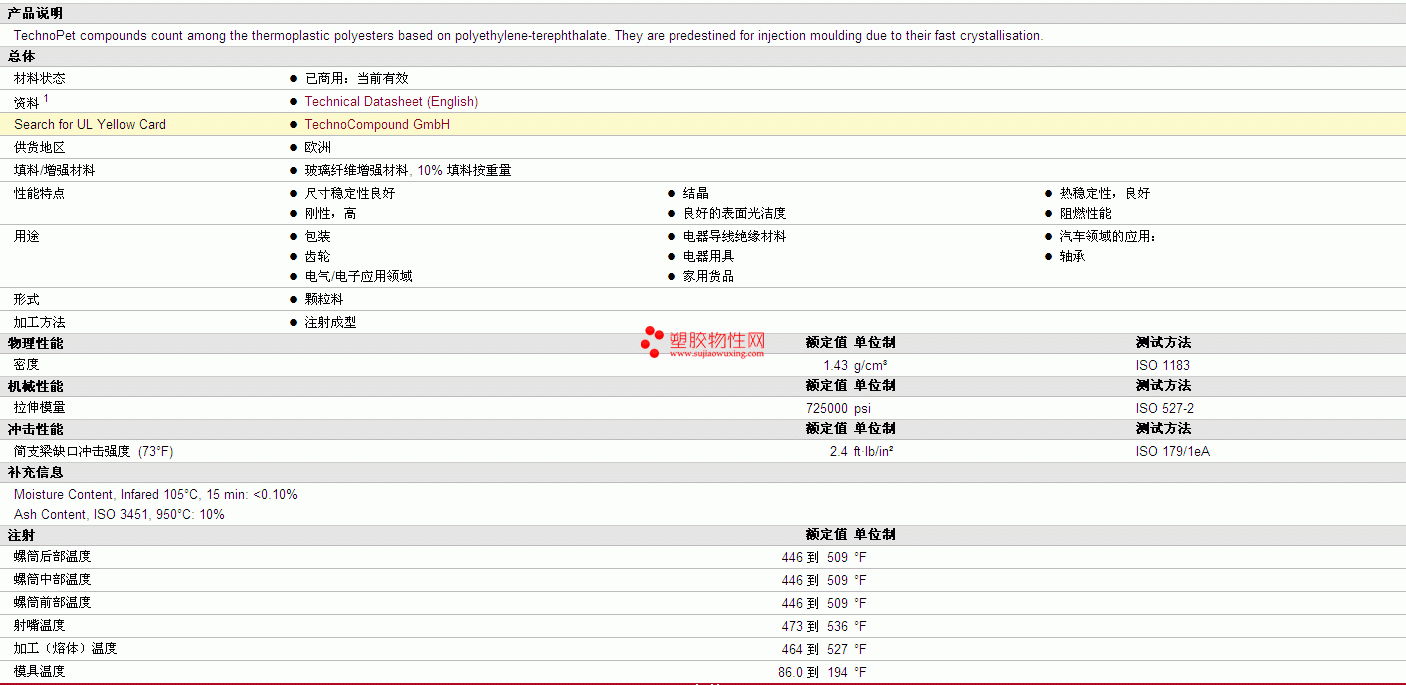Select the test method ISO 1183
The height and width of the screenshot is (685, 1406).
1163,365
